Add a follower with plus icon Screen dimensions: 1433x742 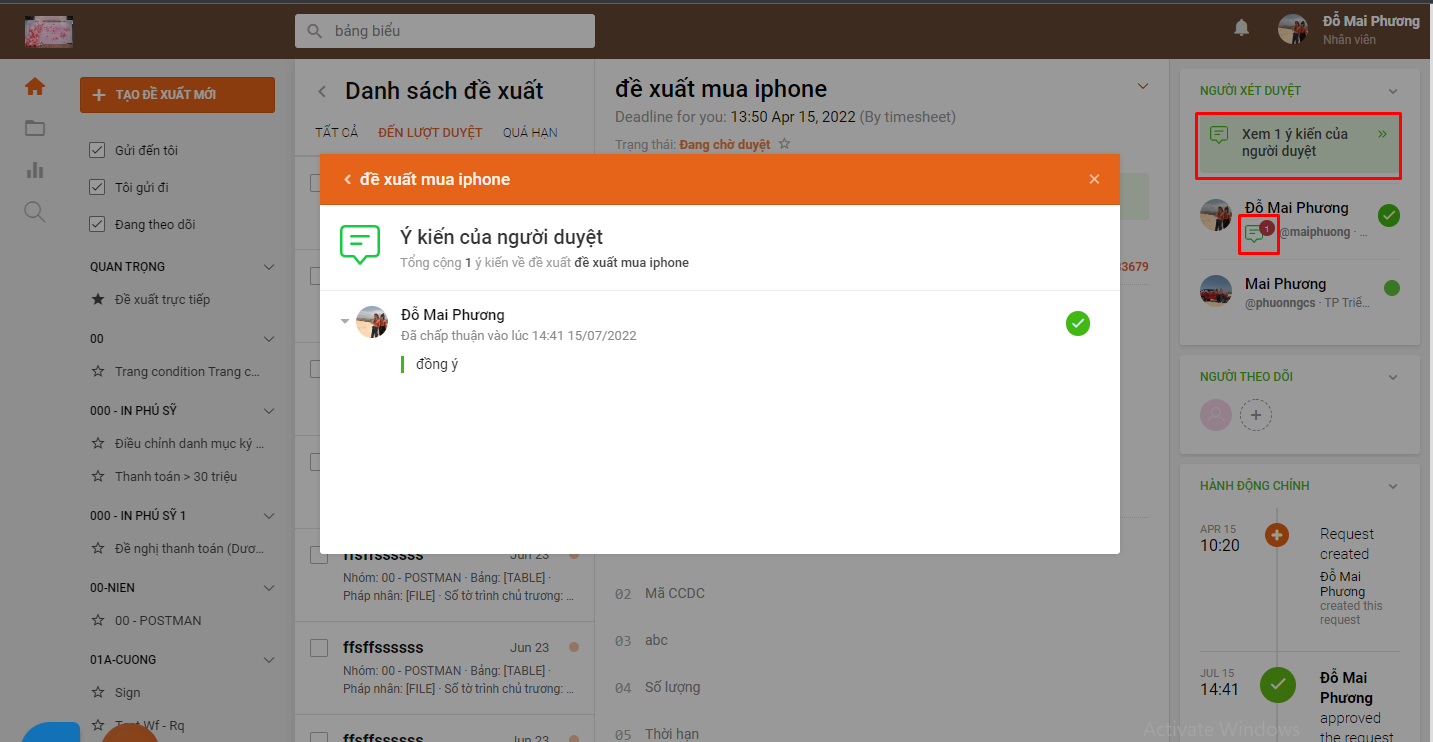1256,414
